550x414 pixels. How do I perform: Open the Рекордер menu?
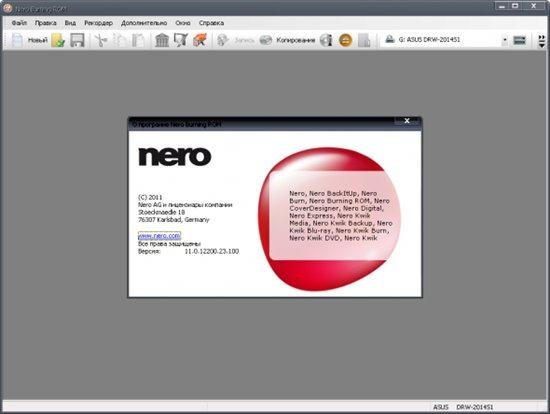coord(98,23)
